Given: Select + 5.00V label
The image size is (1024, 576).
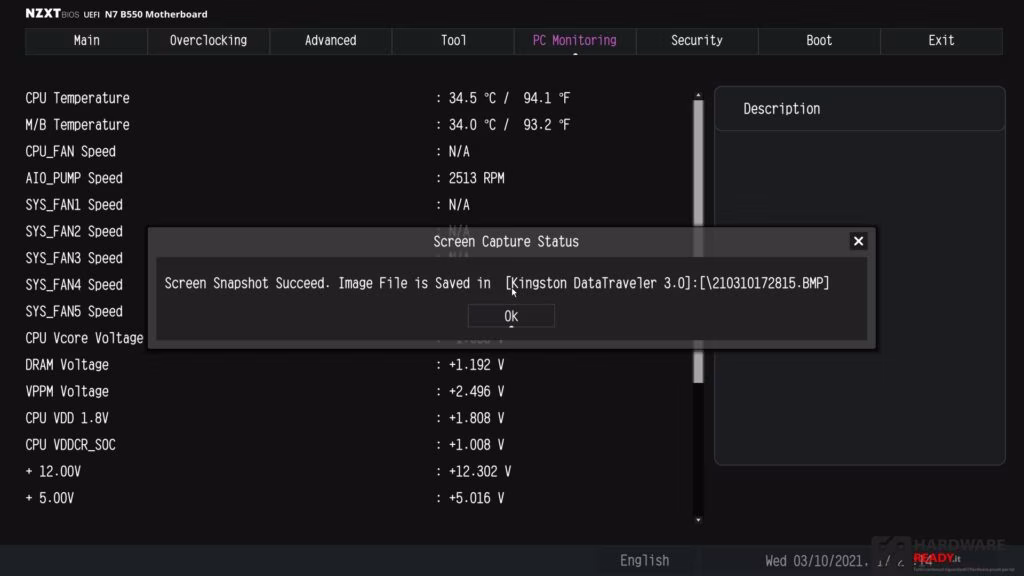Looking at the screenshot, I should (x=50, y=498).
